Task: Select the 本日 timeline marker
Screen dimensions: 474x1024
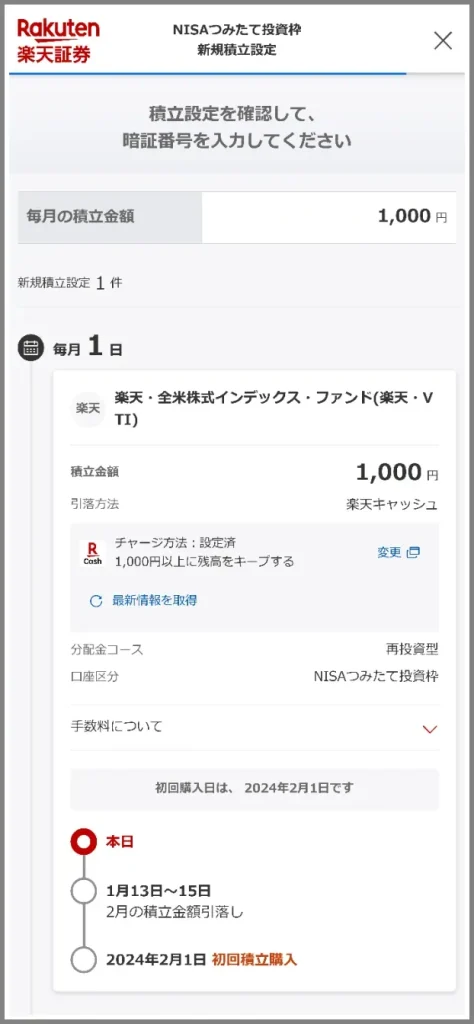Action: [x=84, y=842]
